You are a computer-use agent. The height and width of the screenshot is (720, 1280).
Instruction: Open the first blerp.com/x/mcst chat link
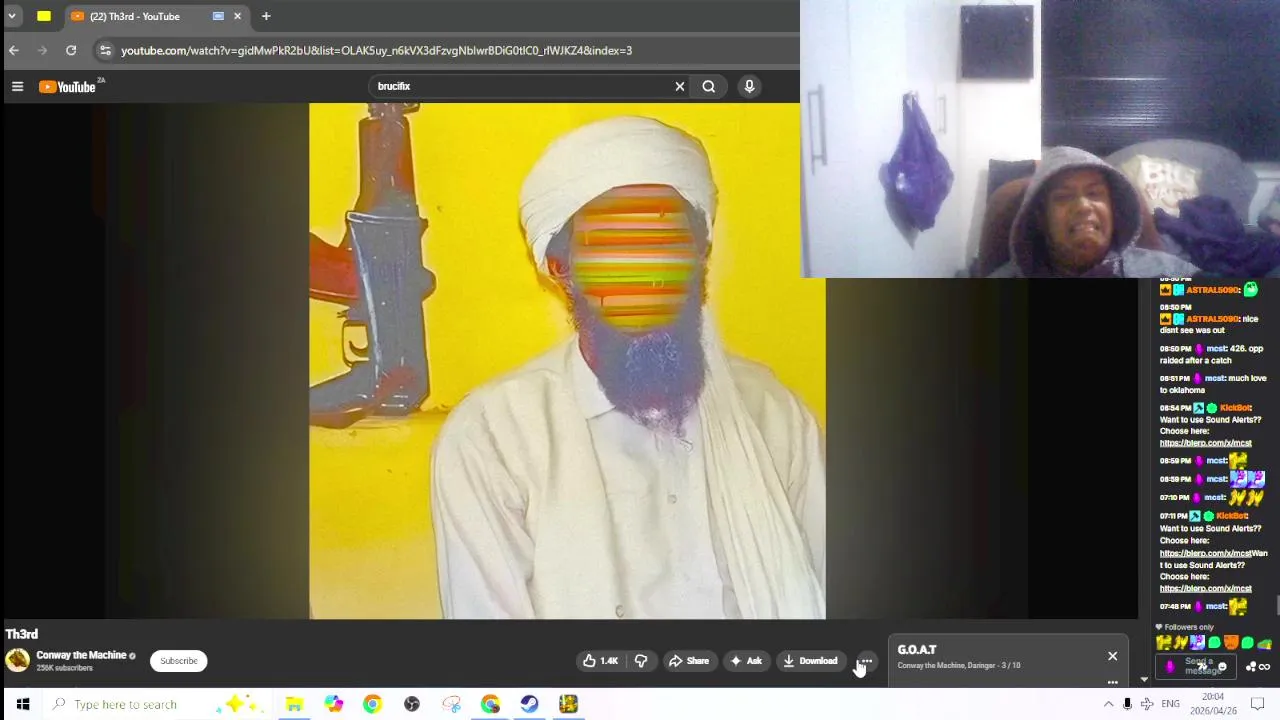click(1205, 443)
